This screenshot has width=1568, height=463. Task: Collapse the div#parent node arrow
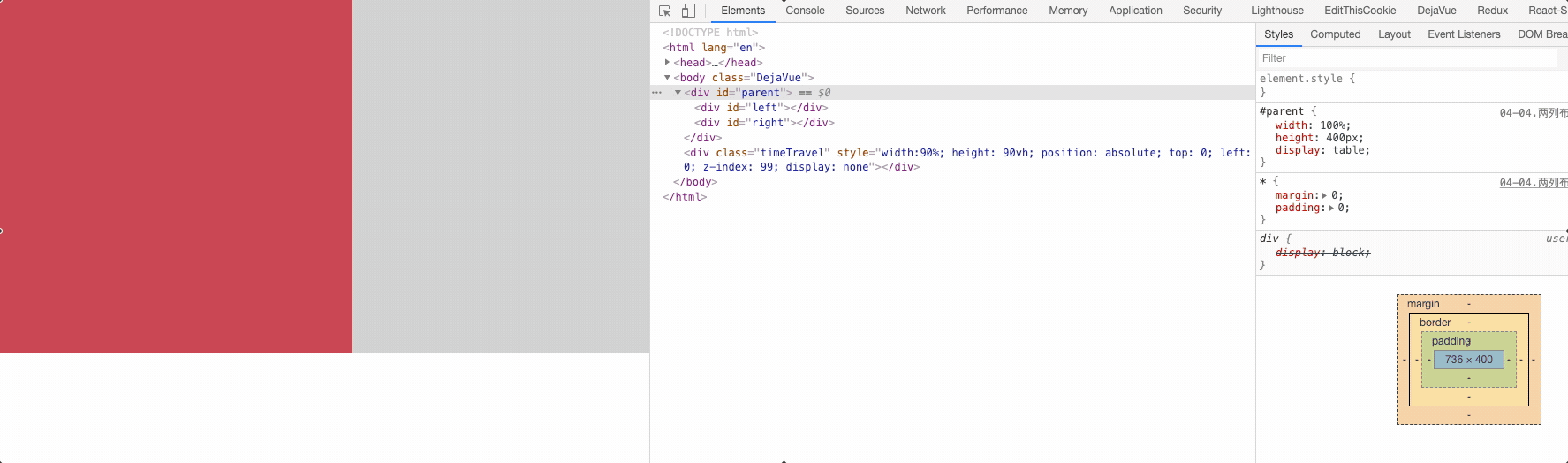point(678,93)
